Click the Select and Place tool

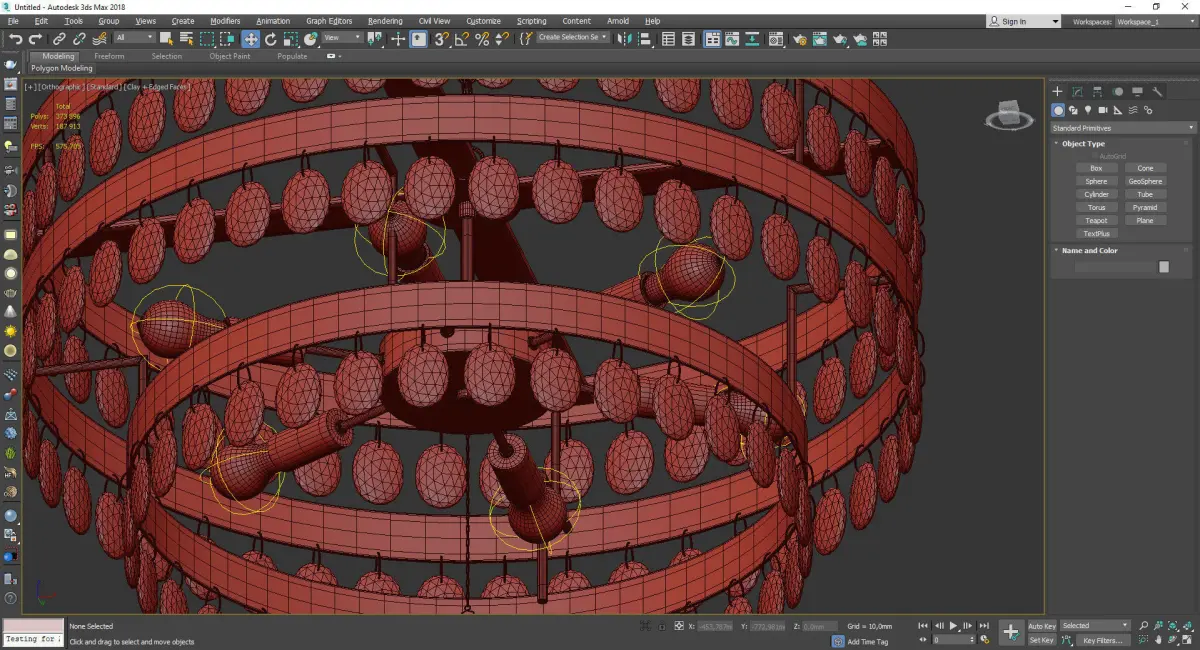click(x=311, y=39)
